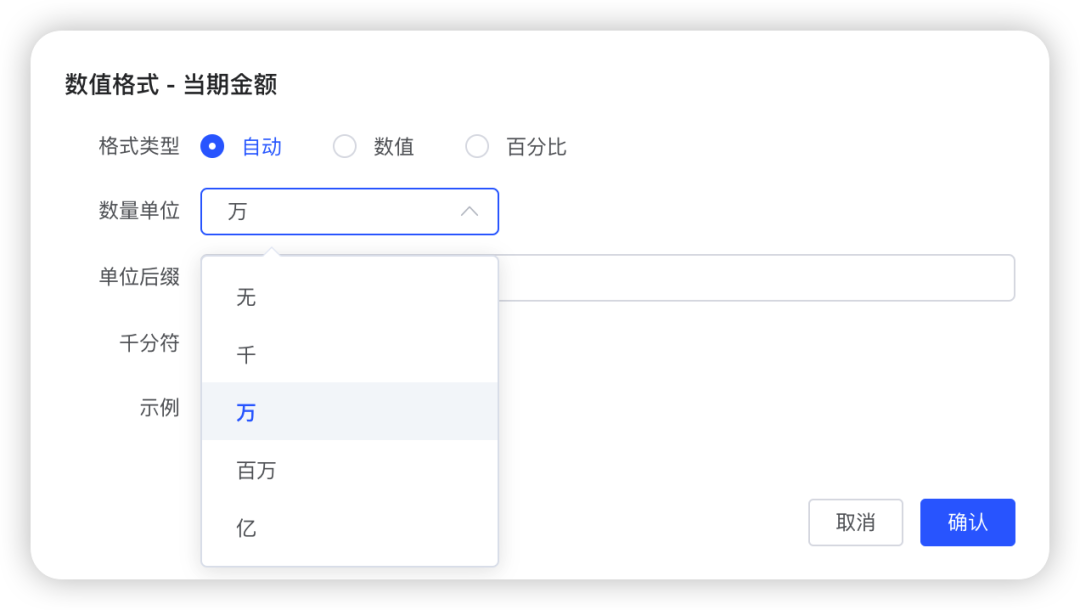Select the 自动 format type radio button
Viewport: 1080px width, 610px height.
coord(212,147)
